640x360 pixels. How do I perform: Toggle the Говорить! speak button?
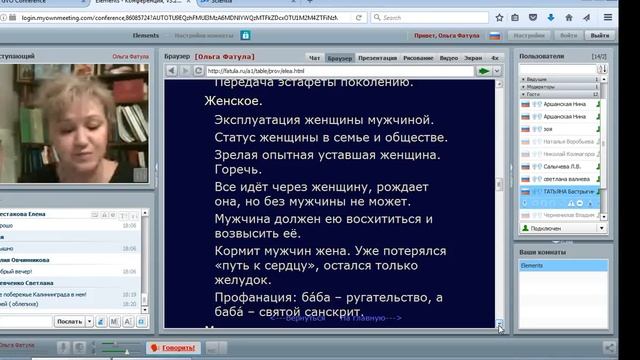click(173, 348)
